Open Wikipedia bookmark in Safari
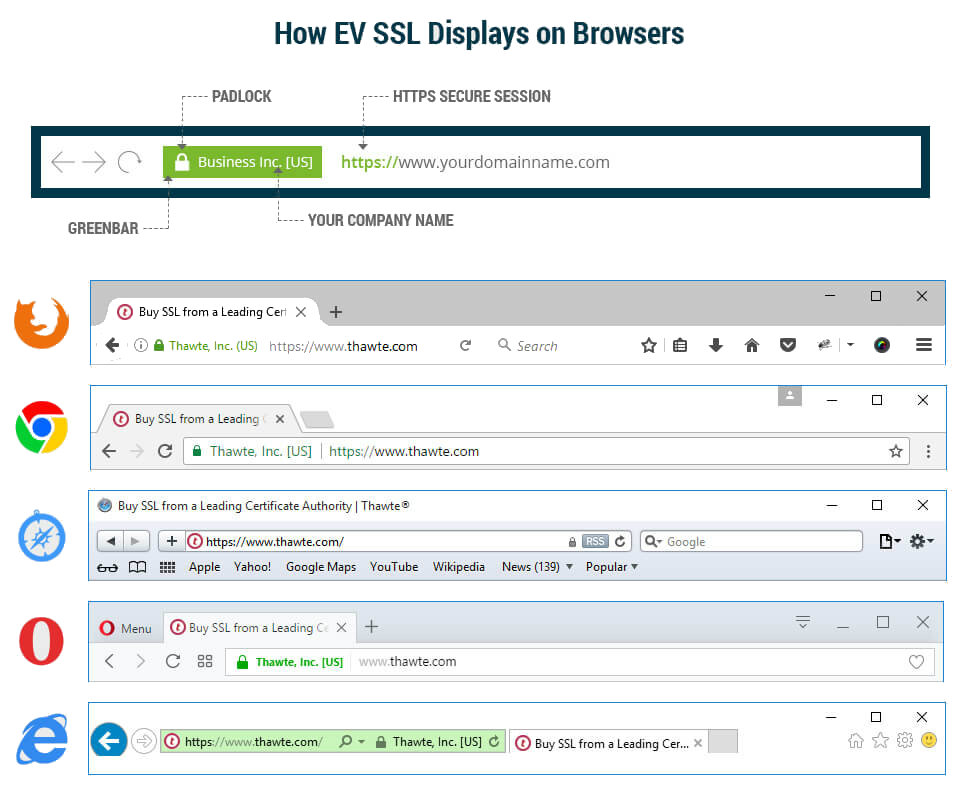The image size is (960, 796). [459, 567]
